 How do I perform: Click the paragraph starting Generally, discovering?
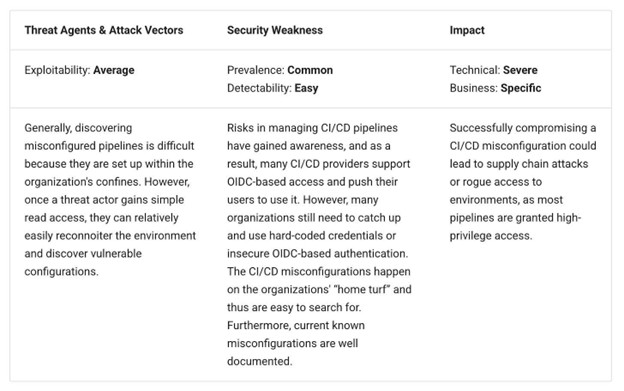[110, 200]
